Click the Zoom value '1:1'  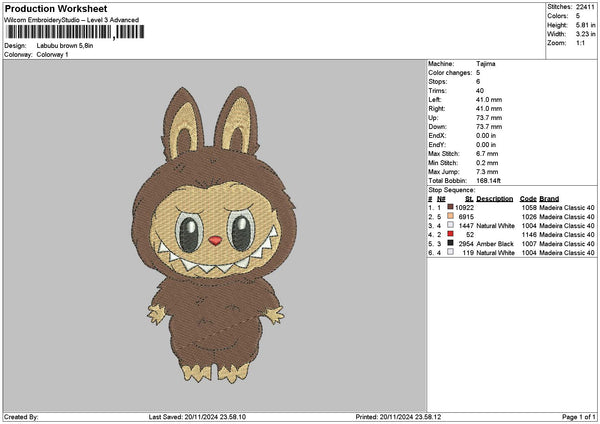(x=580, y=43)
